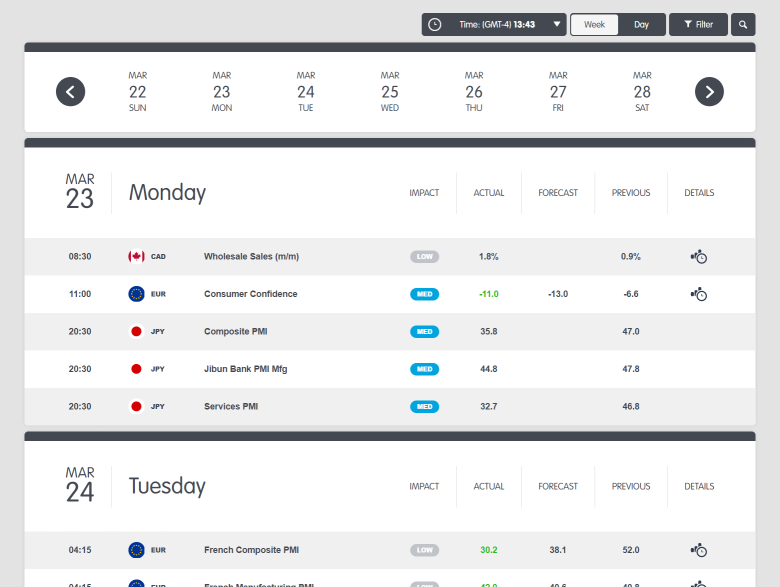Click actual value 35.8

click(488, 331)
